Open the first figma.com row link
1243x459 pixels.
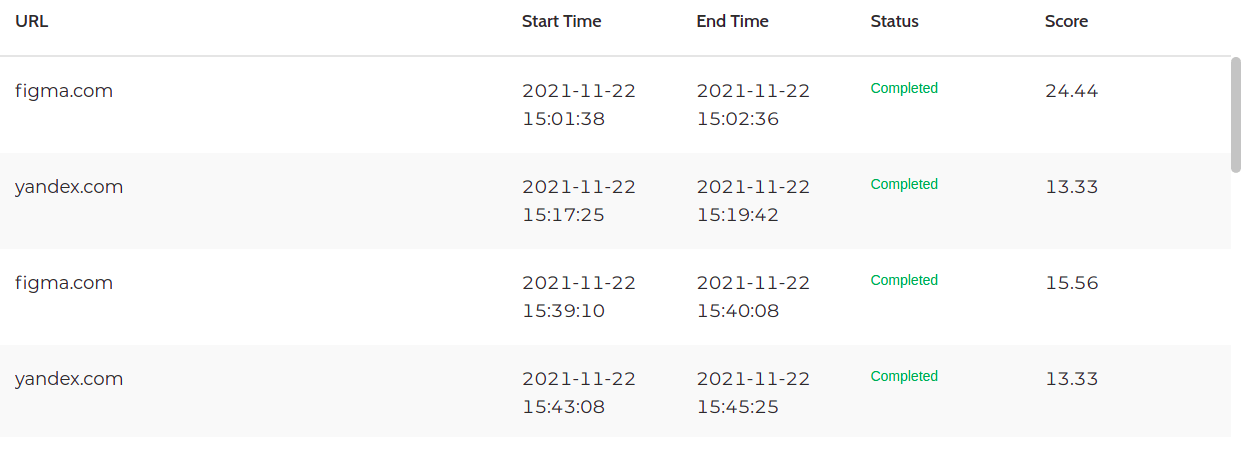tap(64, 91)
